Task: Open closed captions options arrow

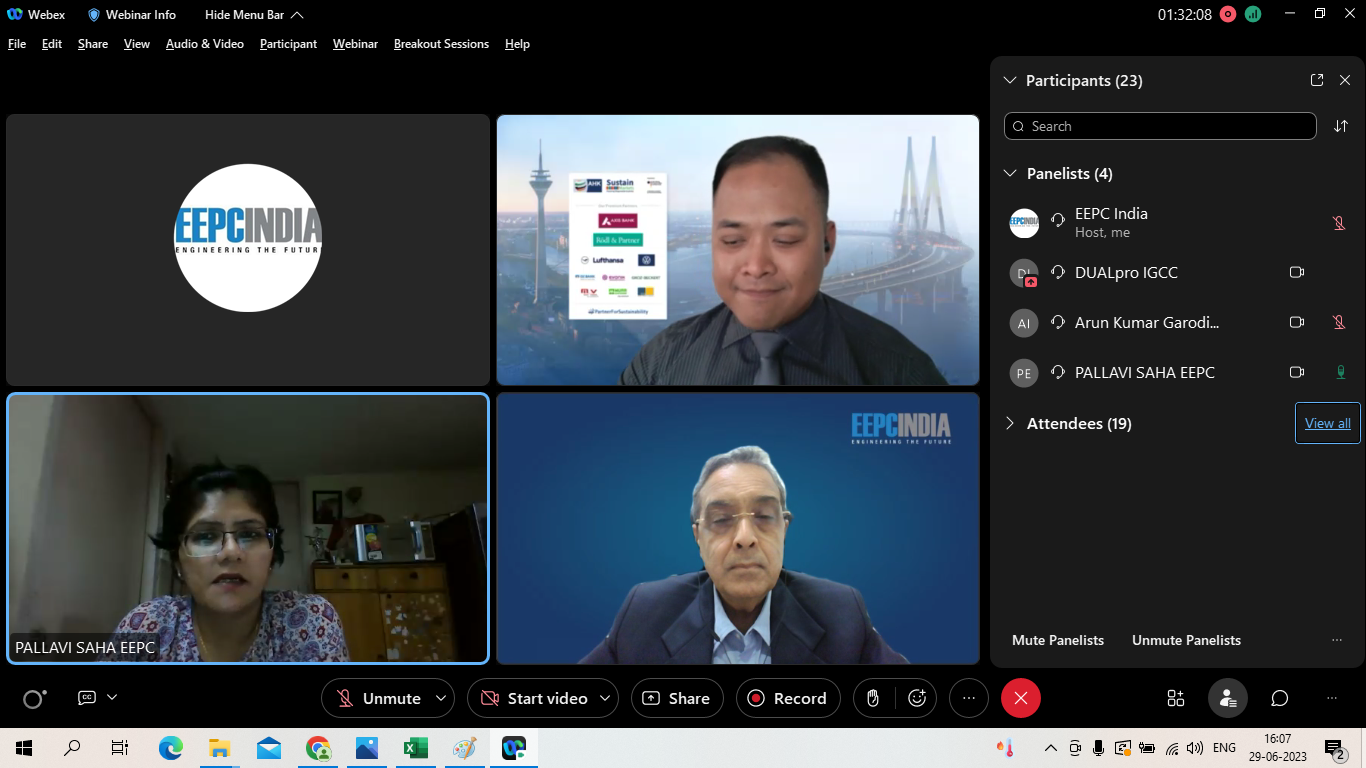Action: pos(112,697)
